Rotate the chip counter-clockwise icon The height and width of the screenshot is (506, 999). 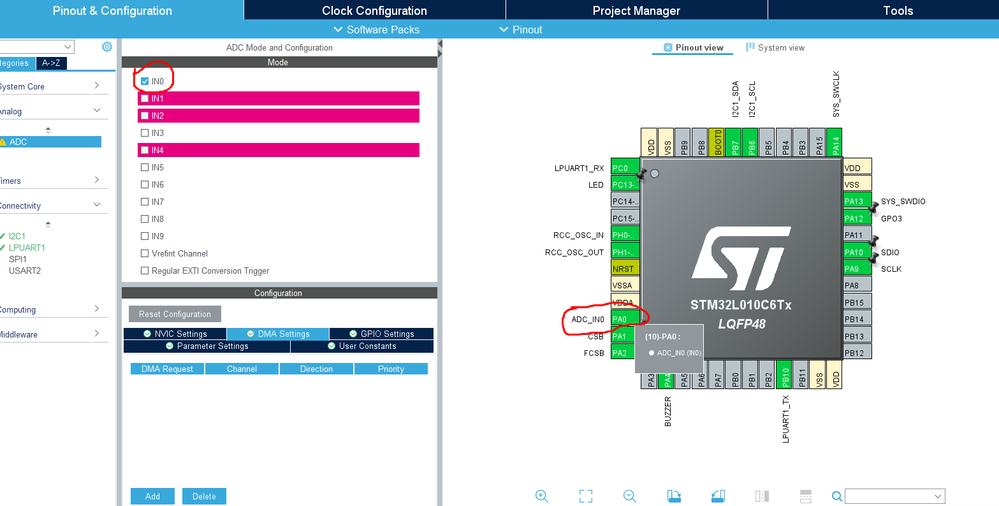point(717,496)
